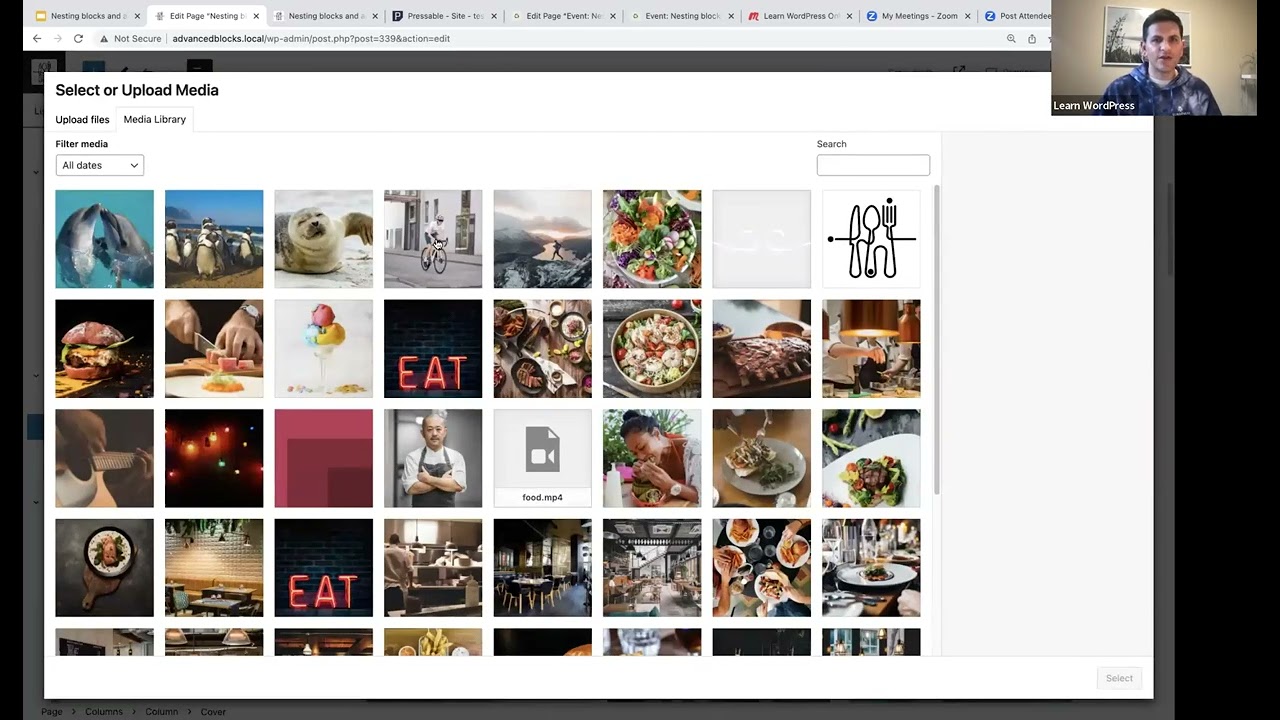Pick the mountain hiker landscape thumbnail
This screenshot has height=720, width=1280.
point(543,239)
